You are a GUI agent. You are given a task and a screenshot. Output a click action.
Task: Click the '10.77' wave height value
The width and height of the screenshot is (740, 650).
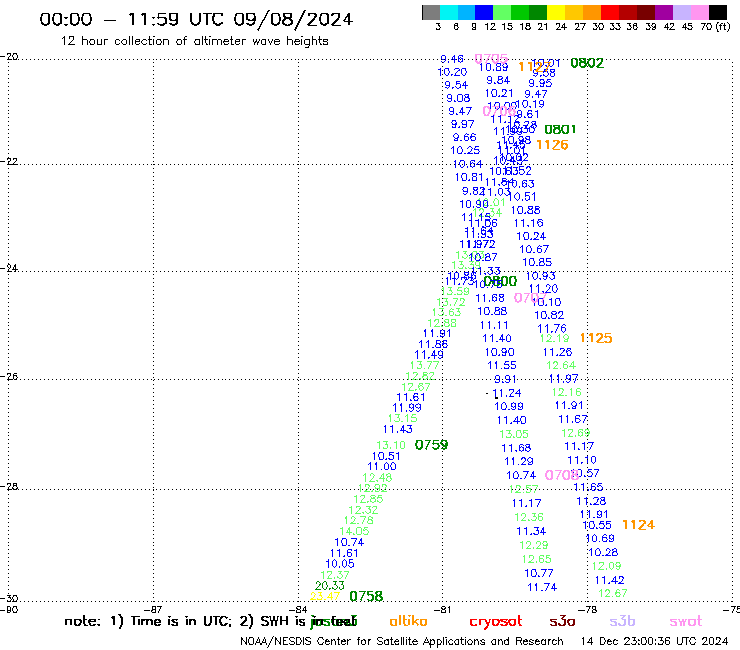tap(539, 573)
